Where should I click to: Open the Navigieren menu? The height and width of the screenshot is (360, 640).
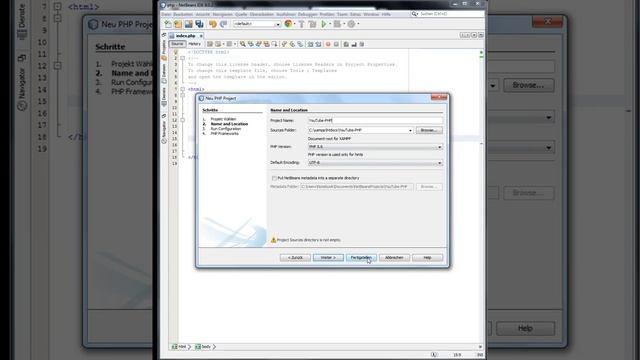pos(222,14)
